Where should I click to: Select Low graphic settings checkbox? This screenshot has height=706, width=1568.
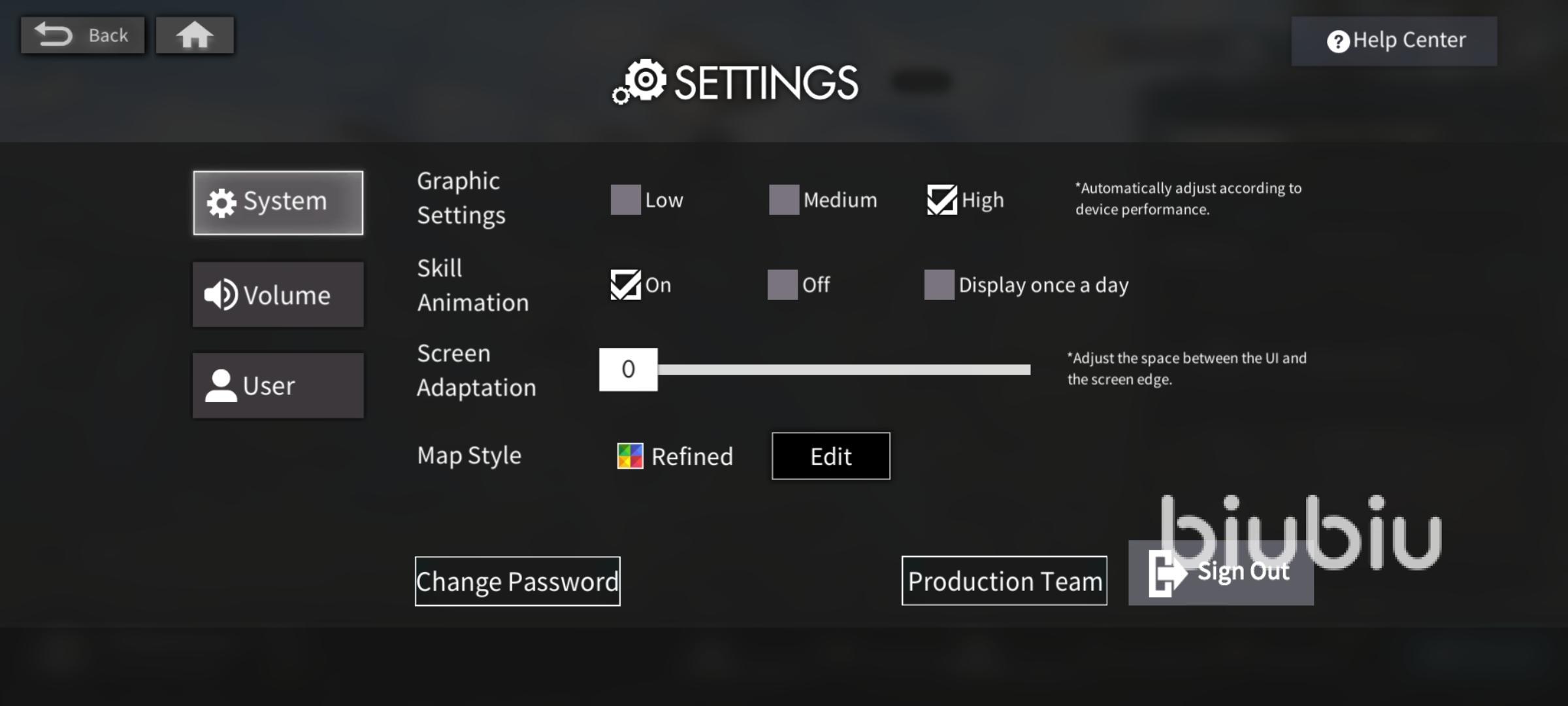point(625,199)
